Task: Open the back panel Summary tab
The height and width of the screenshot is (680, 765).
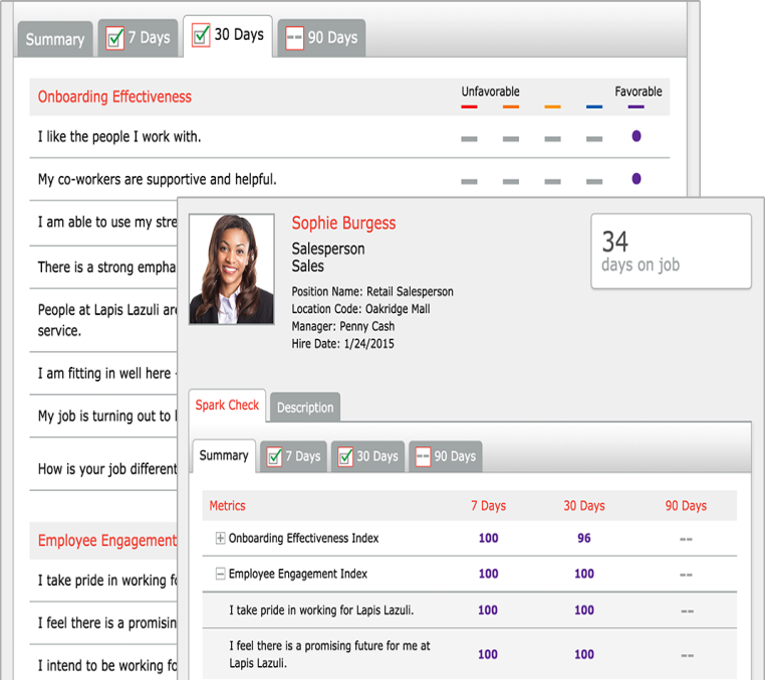Action: tap(55, 39)
